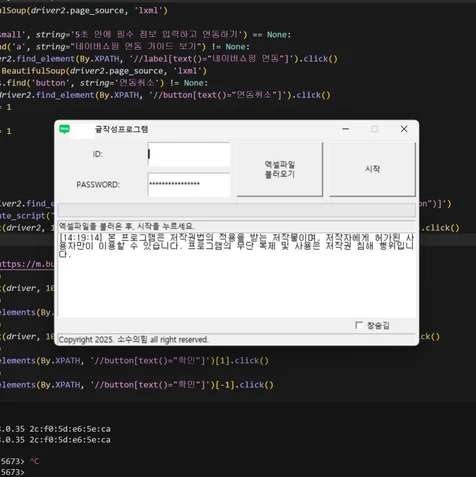Click the last terminal prompt line
Image resolution: width=476 pixels, height=477 pixels.
pyautogui.click(x=12, y=472)
